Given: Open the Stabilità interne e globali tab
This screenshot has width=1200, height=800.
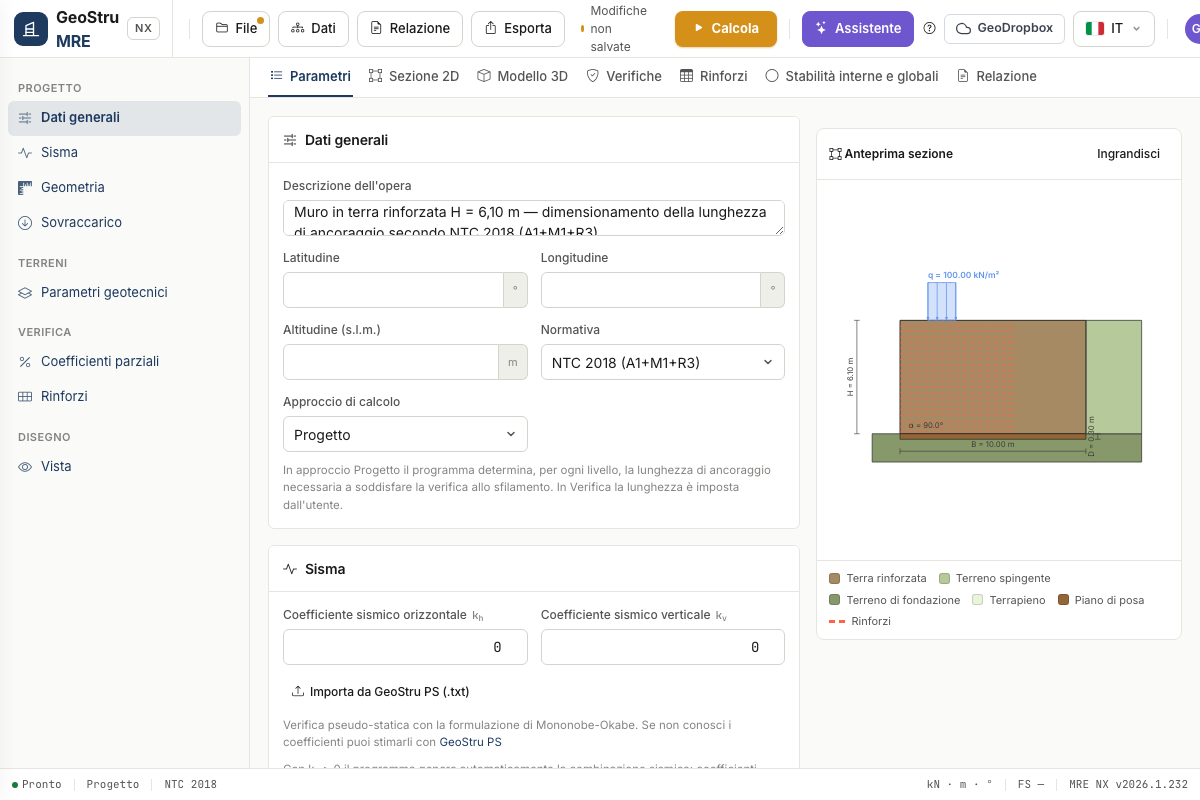Looking at the screenshot, I should (852, 76).
